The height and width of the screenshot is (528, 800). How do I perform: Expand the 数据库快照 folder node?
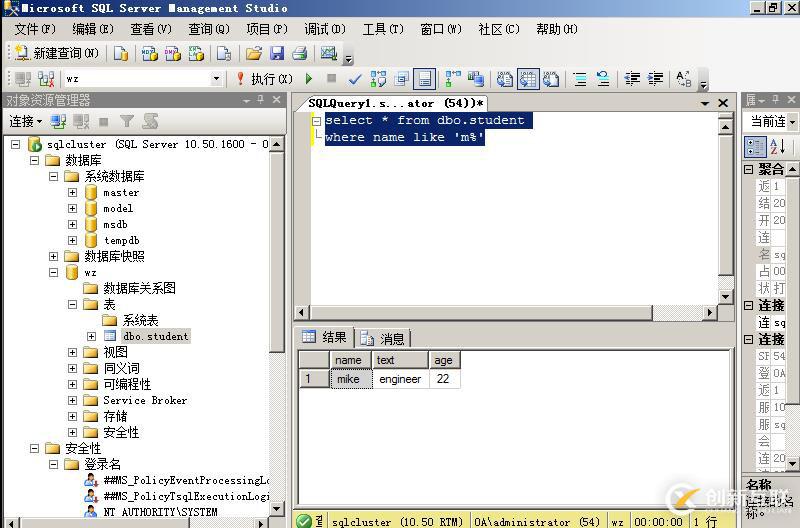pos(53,256)
